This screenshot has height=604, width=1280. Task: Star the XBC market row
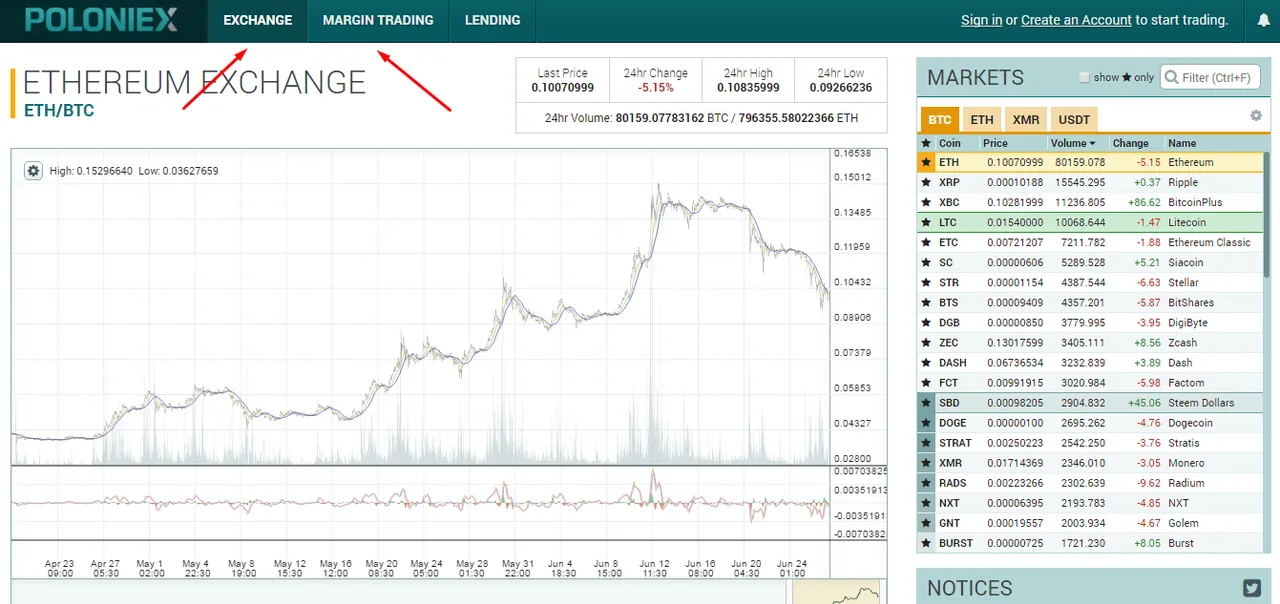(926, 202)
